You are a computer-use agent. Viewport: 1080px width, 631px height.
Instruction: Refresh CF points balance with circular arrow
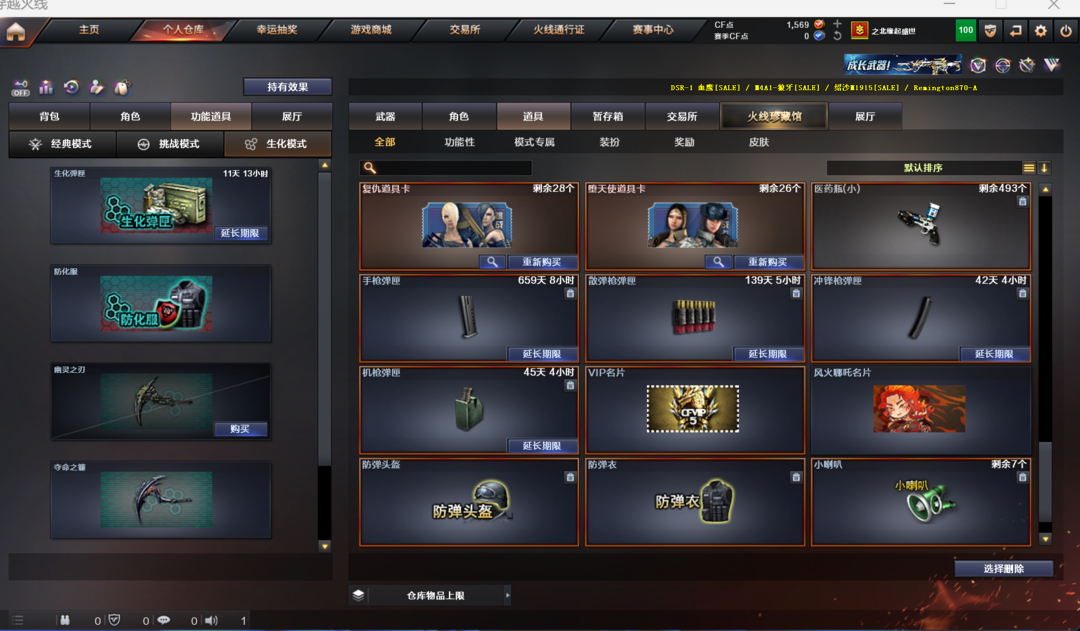[838, 36]
